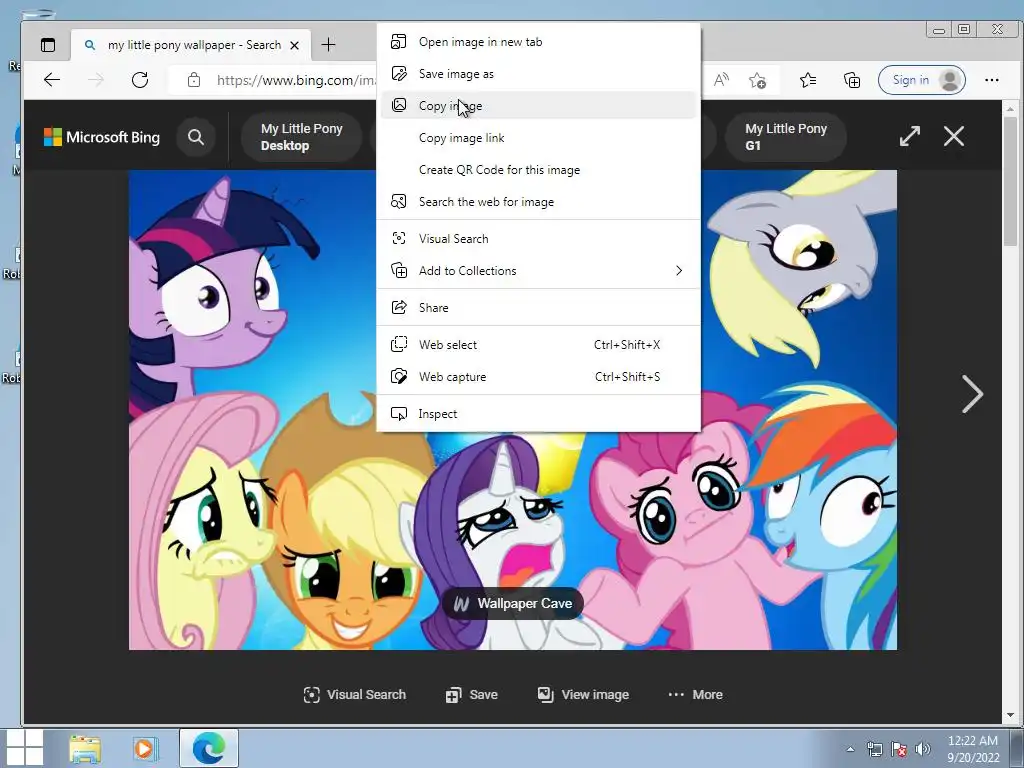View site info via the lock icon
This screenshot has height=768, width=1024.
(193, 80)
